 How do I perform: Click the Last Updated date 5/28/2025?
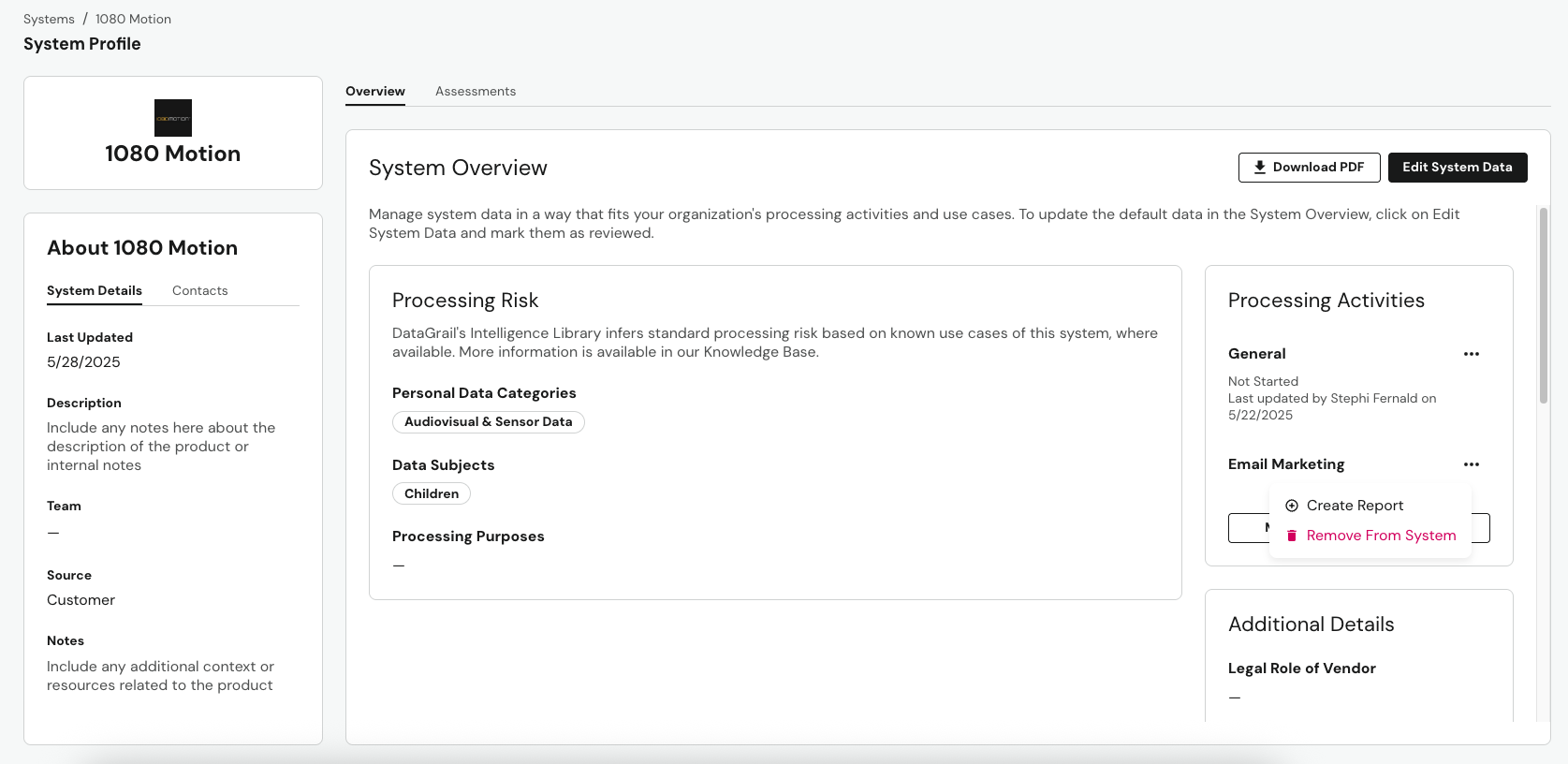click(x=83, y=362)
